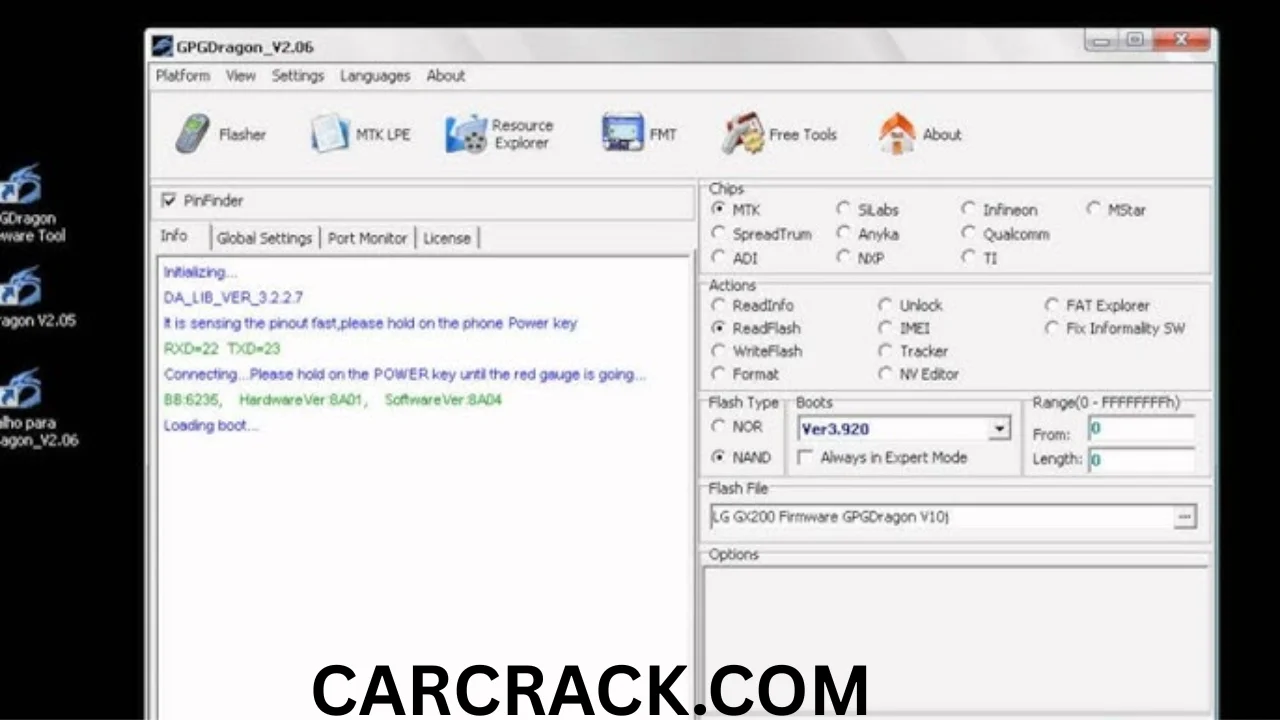Screen dimensions: 1280x720
Task: Choose the Unlock action
Action: point(885,305)
